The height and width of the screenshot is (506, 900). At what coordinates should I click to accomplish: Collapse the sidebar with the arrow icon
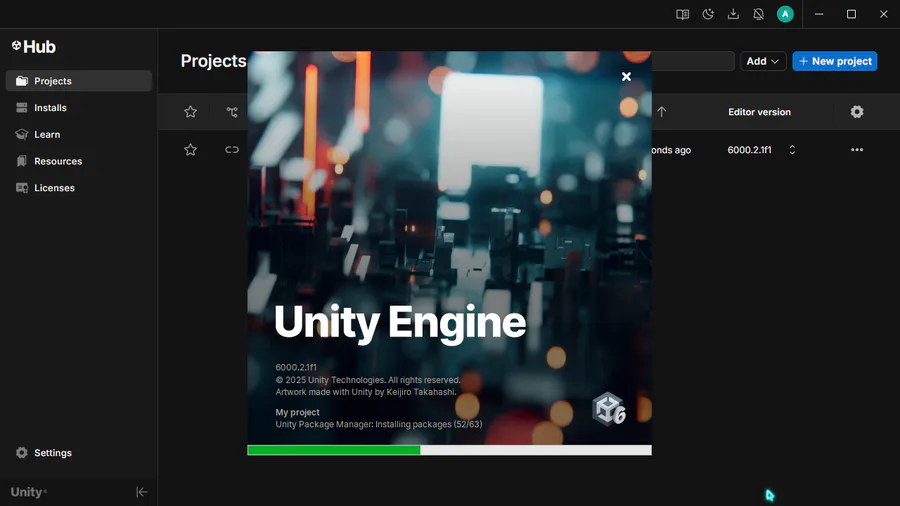[142, 492]
